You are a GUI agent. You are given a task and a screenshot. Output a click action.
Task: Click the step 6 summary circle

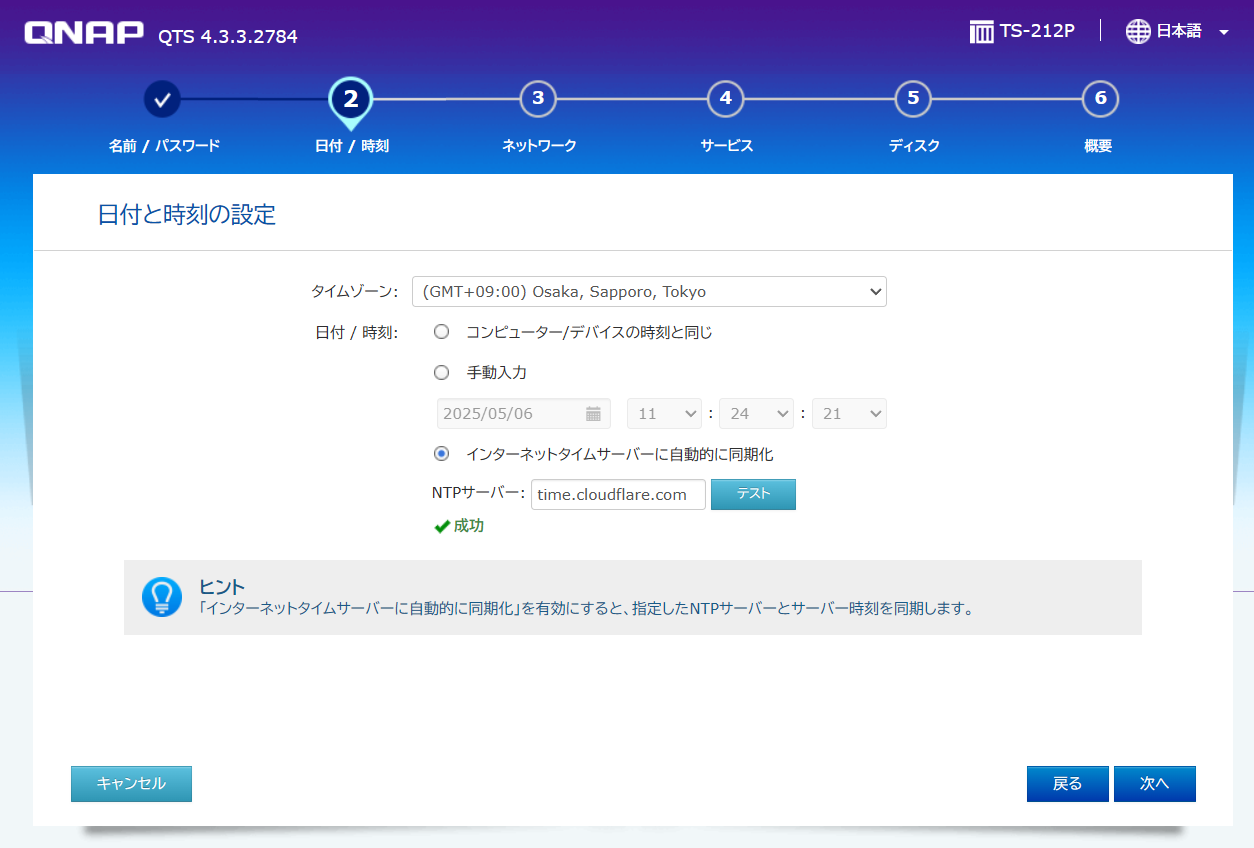pos(1100,99)
